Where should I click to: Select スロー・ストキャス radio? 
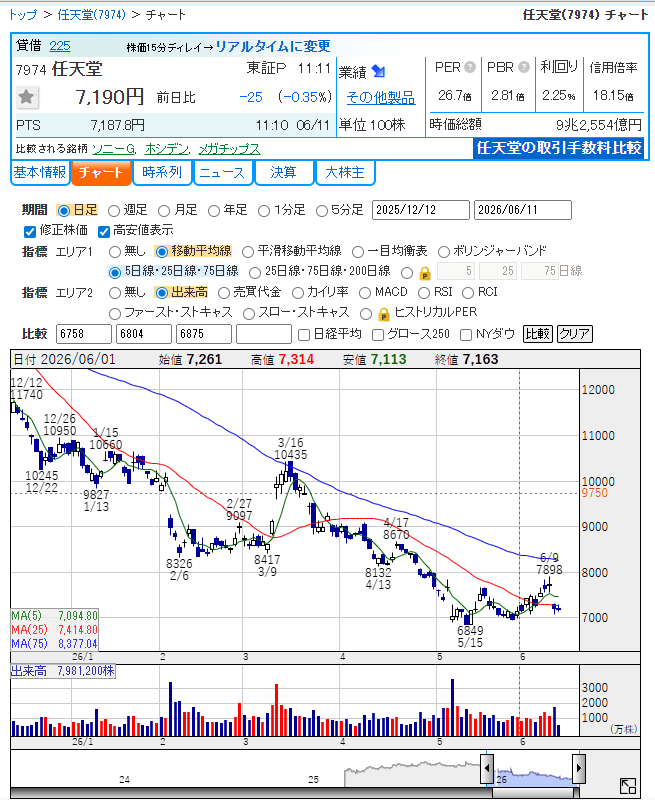249,313
